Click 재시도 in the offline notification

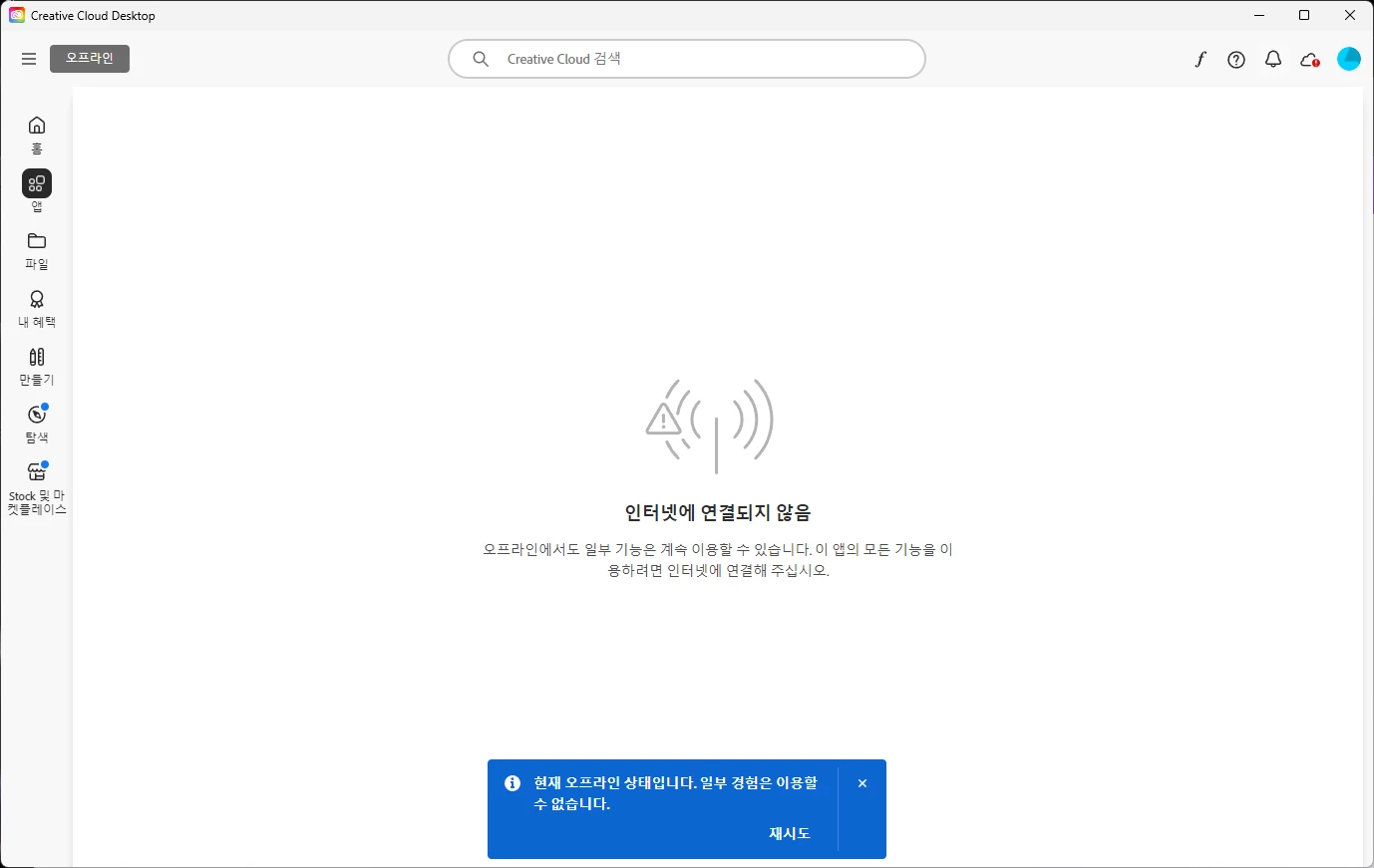pyautogui.click(x=790, y=833)
